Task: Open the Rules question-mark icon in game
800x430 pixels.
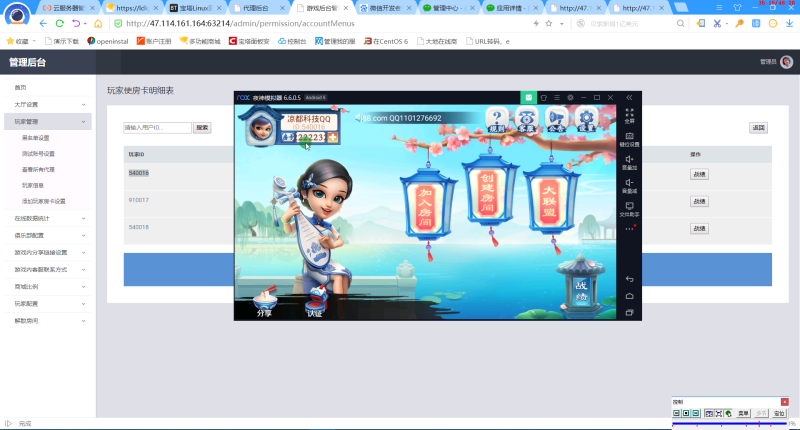Action: [496, 120]
